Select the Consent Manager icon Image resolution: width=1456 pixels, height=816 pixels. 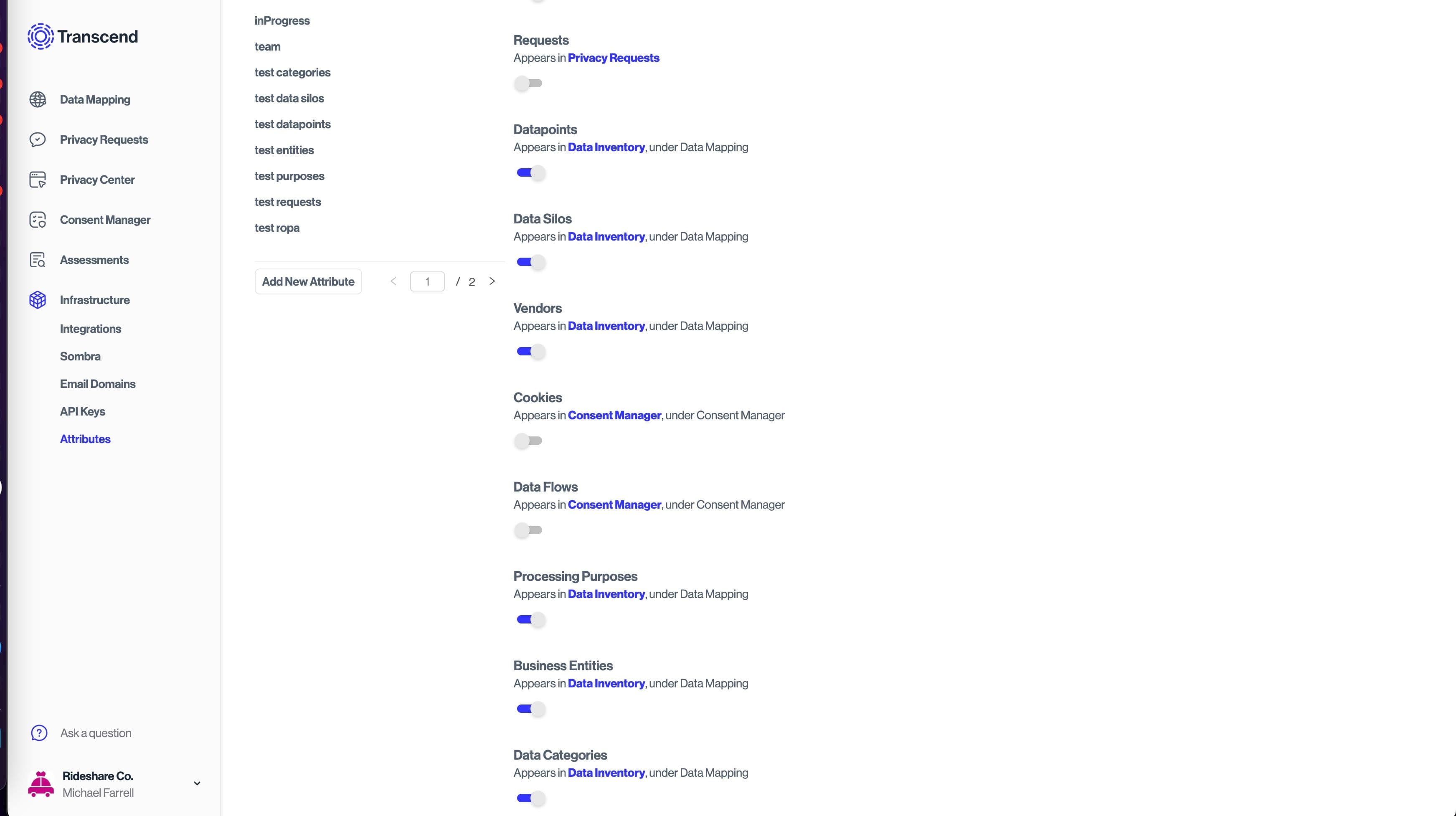coord(37,219)
